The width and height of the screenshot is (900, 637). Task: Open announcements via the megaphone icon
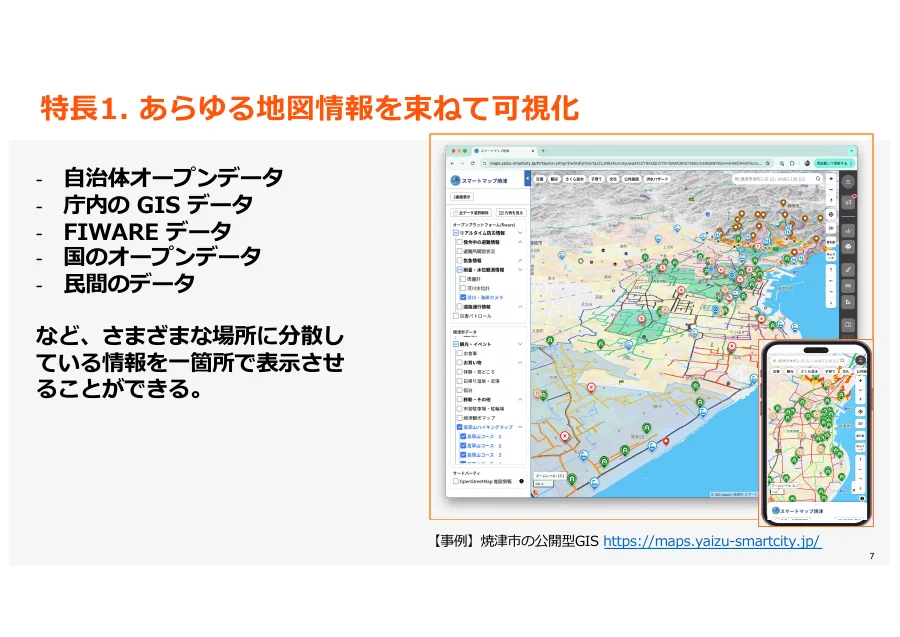(848, 202)
